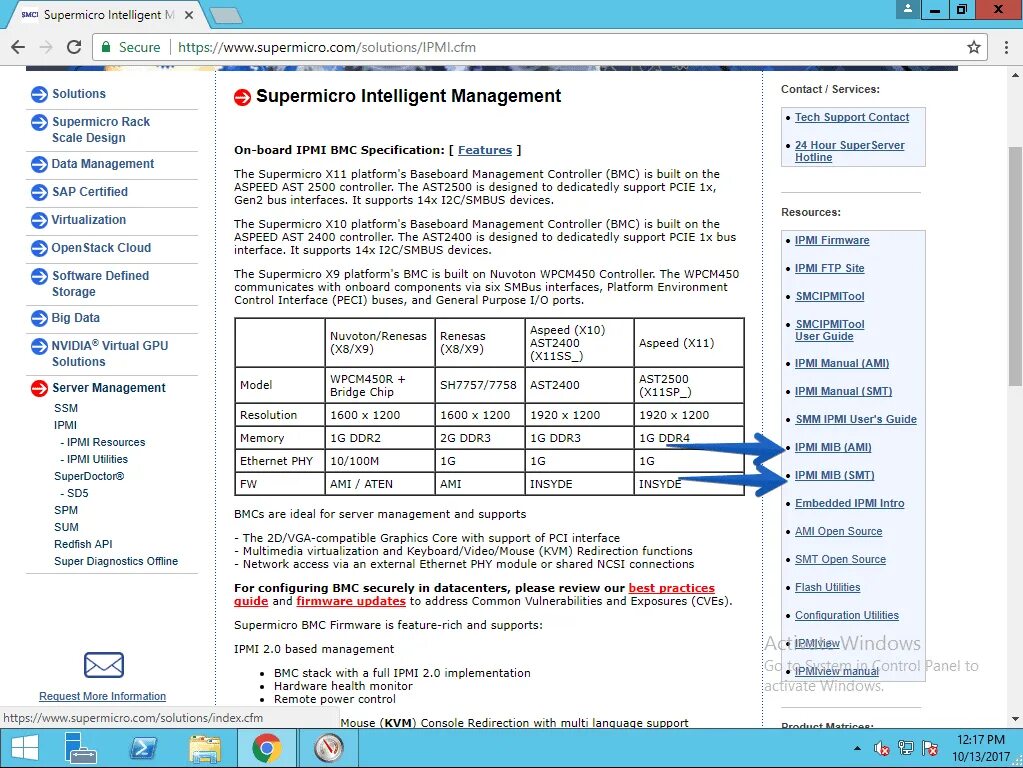Image resolution: width=1023 pixels, height=768 pixels.
Task: Open AMI Open Source link
Action: tap(838, 532)
